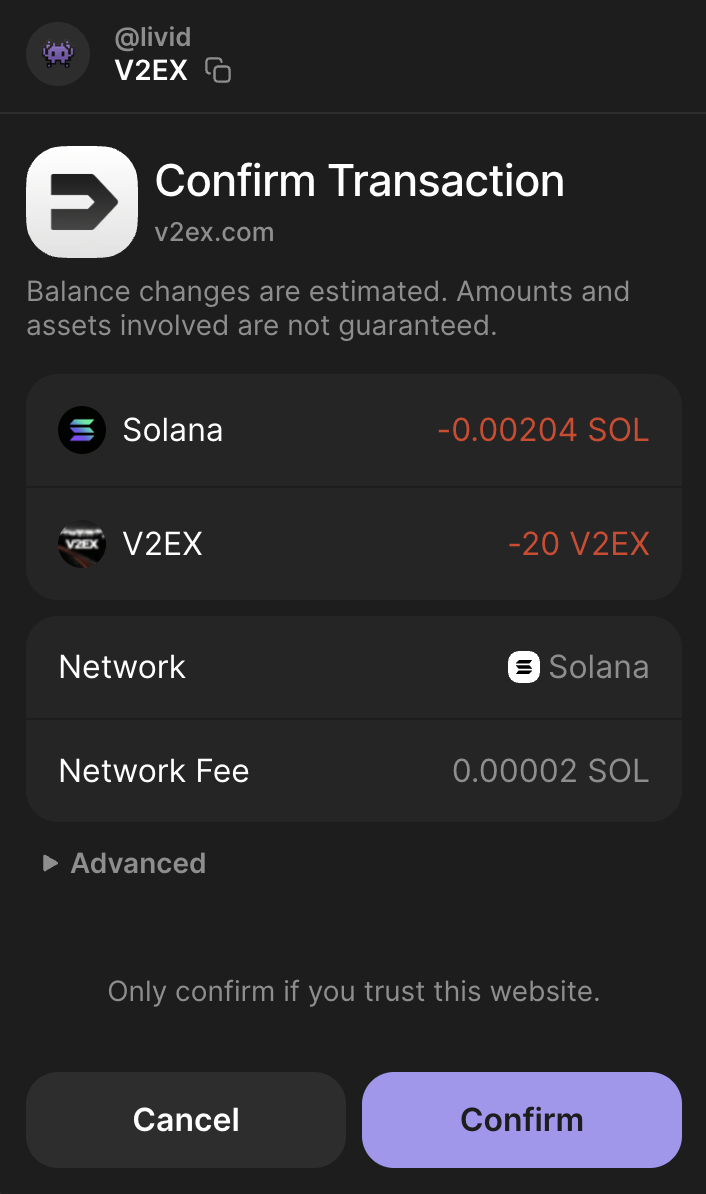This screenshot has height=1194, width=706.
Task: Click the -20 V2EX amount
Action: point(579,544)
